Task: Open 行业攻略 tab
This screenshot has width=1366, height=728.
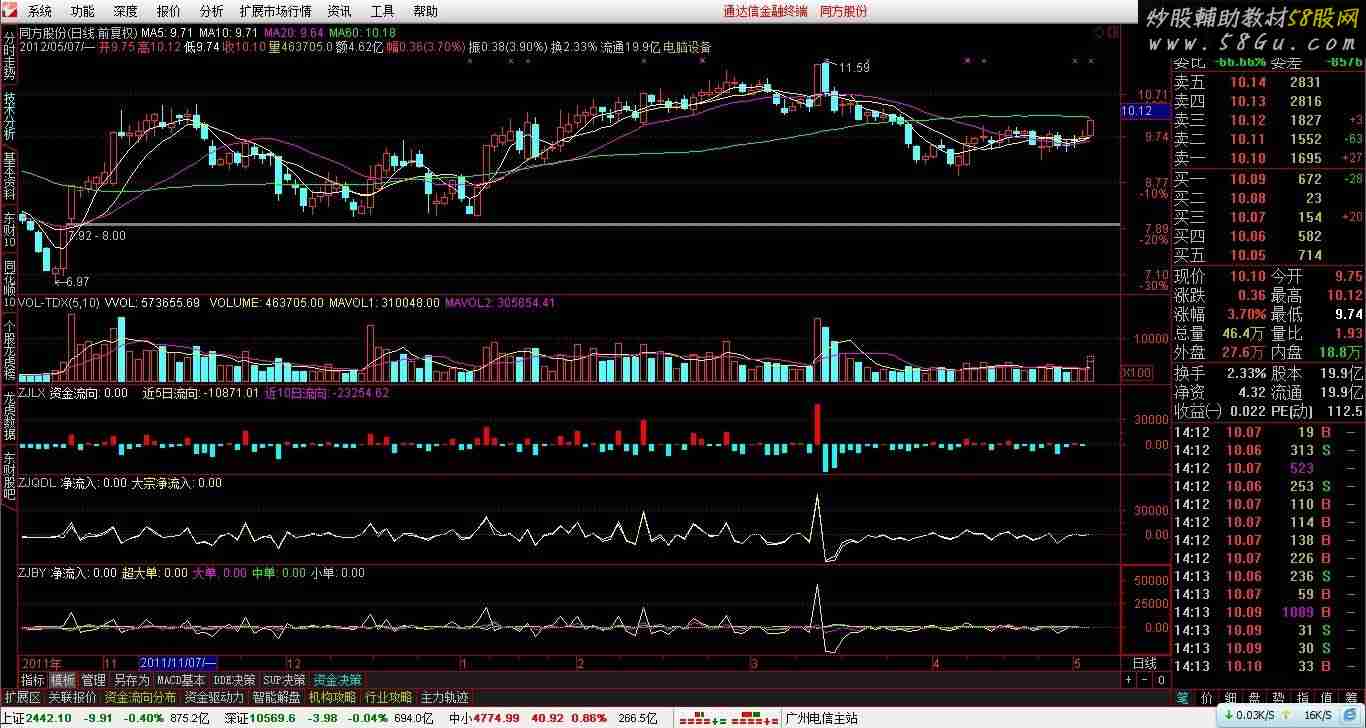Action: pyautogui.click(x=388, y=697)
